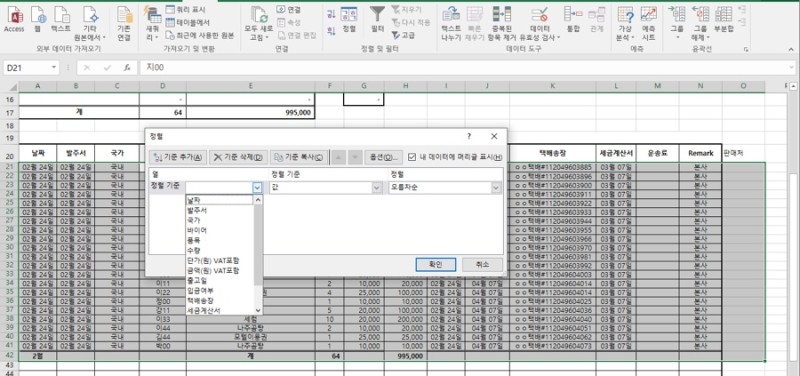Open the connections (연결) list

coord(289,10)
